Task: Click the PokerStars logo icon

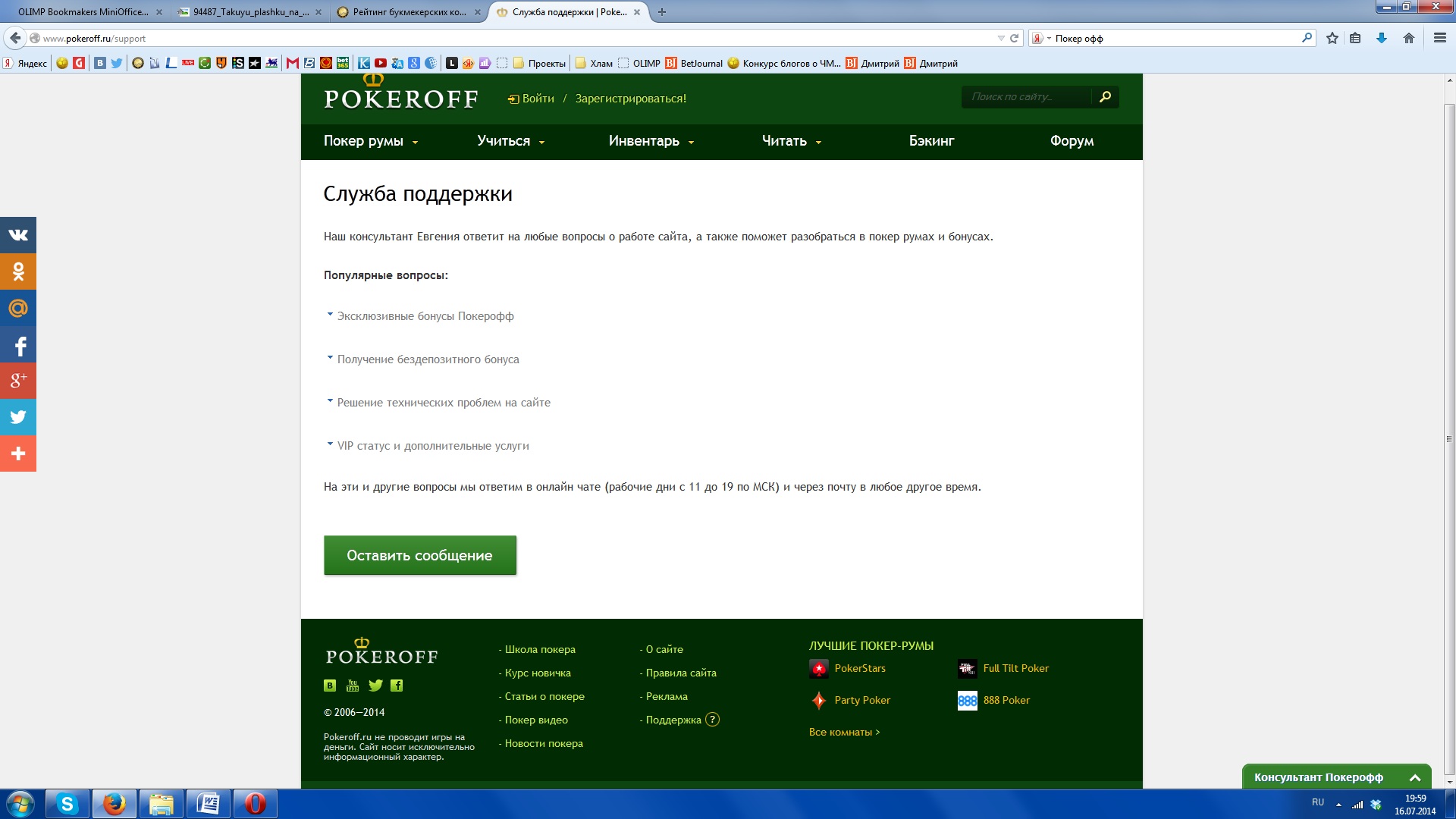Action: click(x=818, y=669)
